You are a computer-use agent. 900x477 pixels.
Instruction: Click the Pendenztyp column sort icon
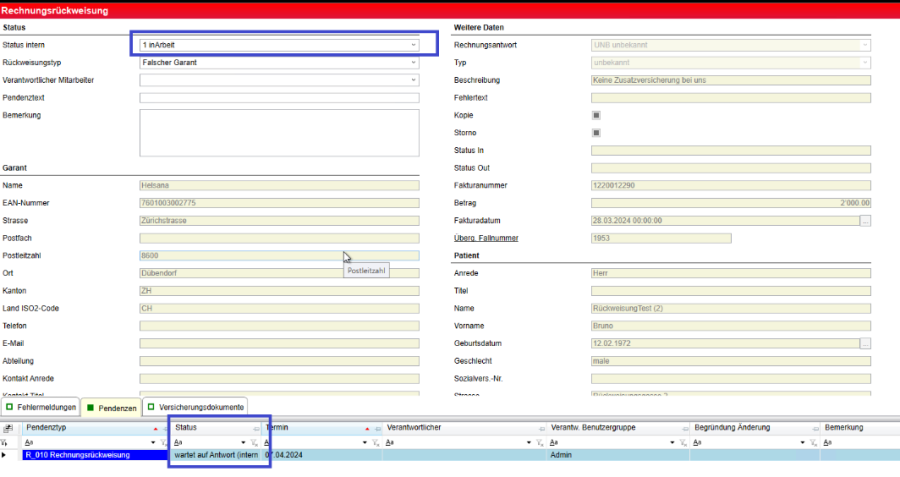click(155, 428)
